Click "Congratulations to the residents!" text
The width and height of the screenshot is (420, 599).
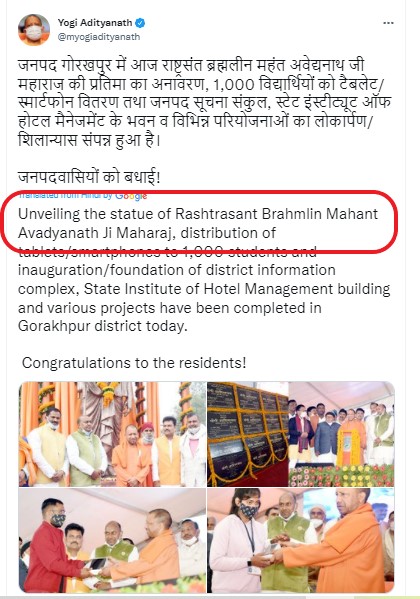coord(134,363)
